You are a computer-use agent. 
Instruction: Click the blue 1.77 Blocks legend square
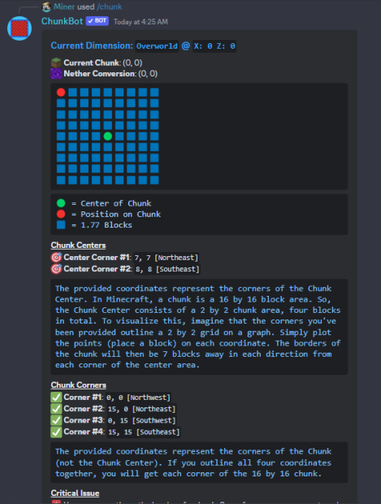click(x=61, y=225)
